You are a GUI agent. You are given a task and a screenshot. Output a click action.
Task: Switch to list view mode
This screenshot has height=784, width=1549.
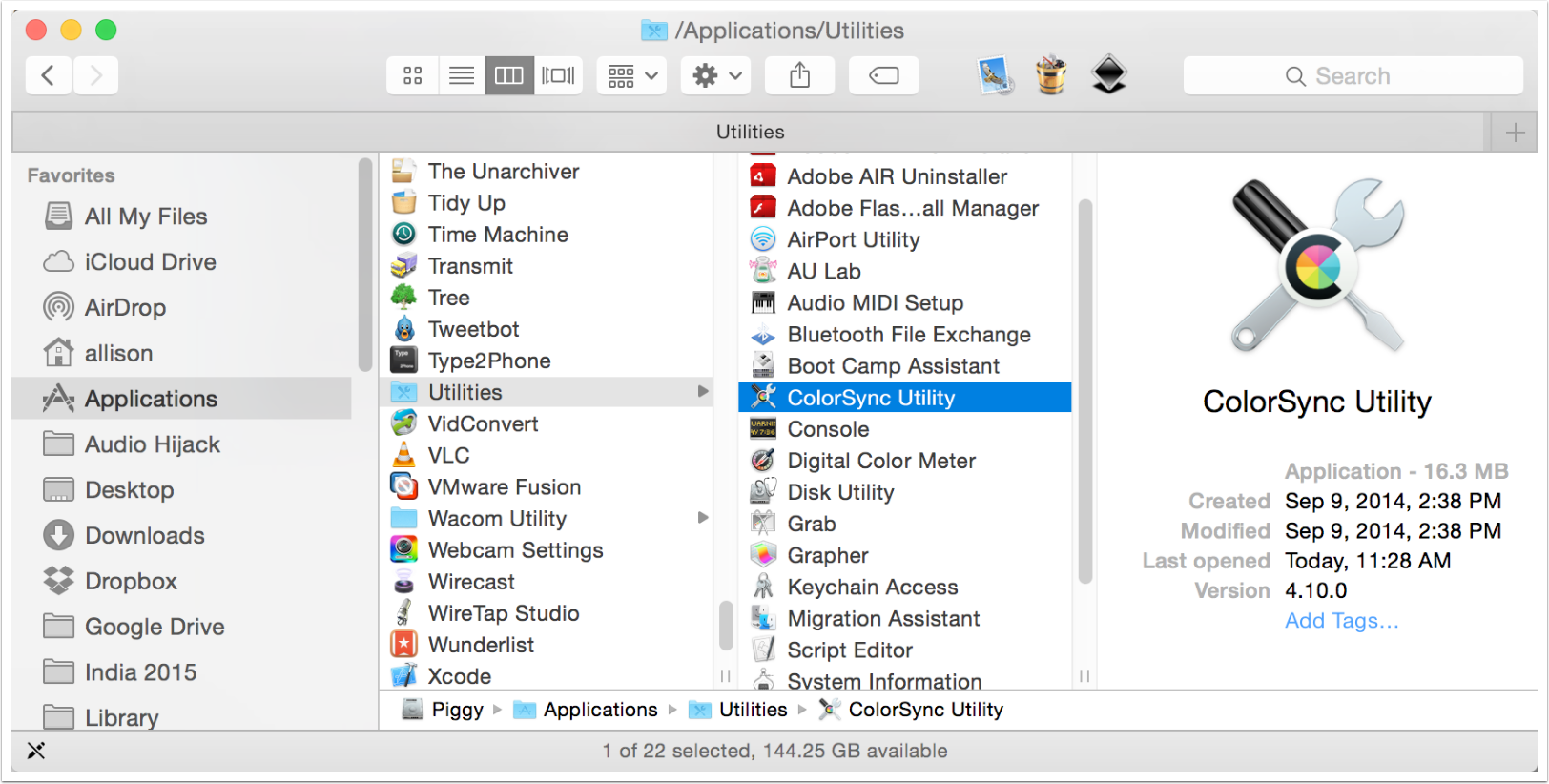[x=462, y=75]
